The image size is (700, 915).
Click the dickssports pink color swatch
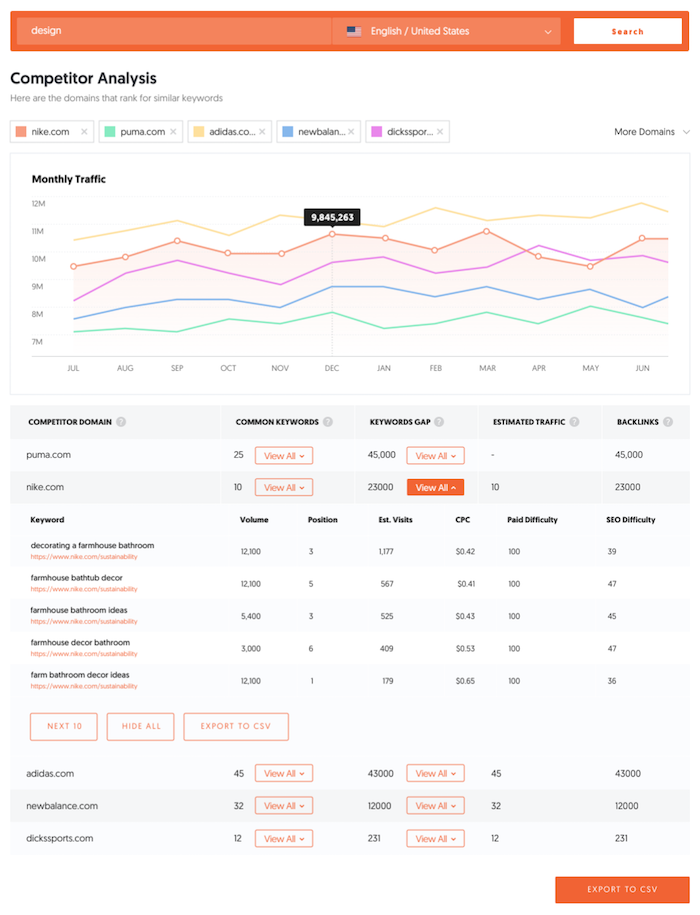pyautogui.click(x=377, y=132)
